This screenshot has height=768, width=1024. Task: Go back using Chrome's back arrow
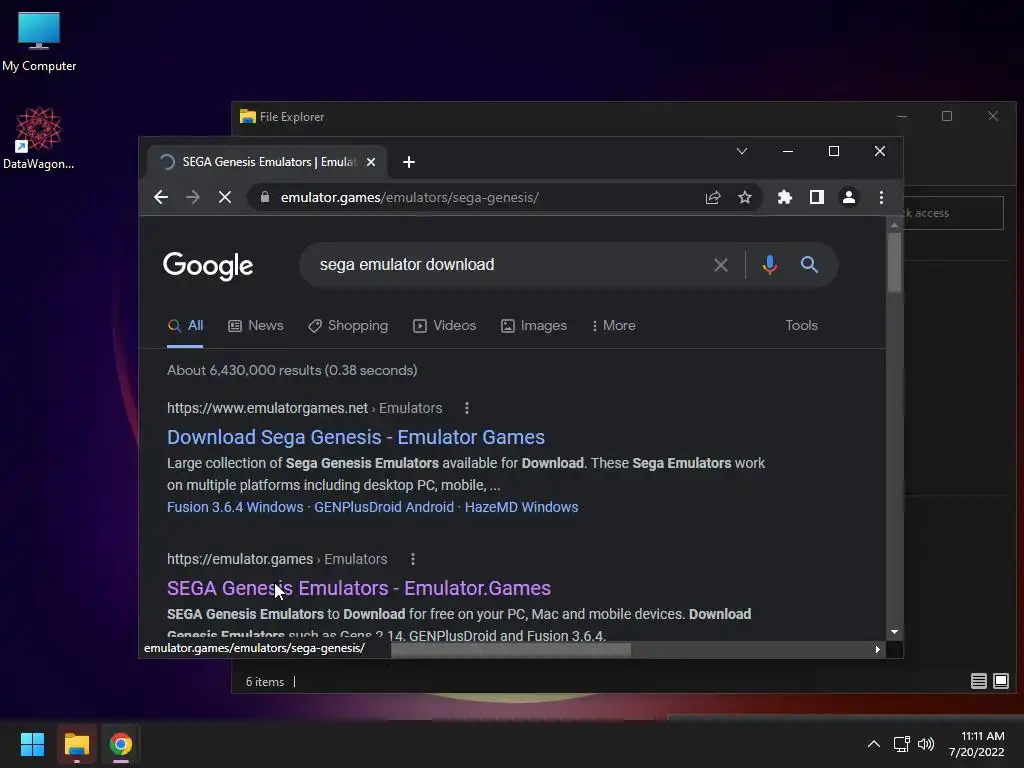click(x=161, y=197)
